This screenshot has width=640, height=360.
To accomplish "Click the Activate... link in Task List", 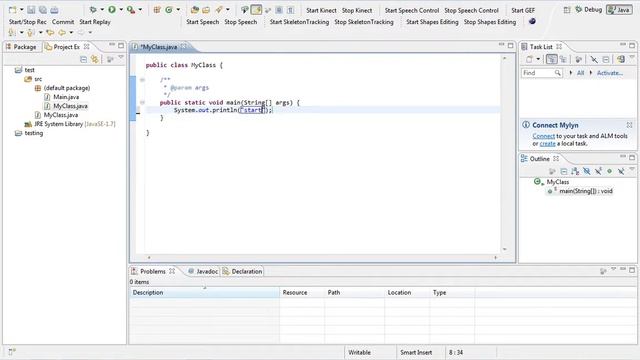I will (x=610, y=73).
